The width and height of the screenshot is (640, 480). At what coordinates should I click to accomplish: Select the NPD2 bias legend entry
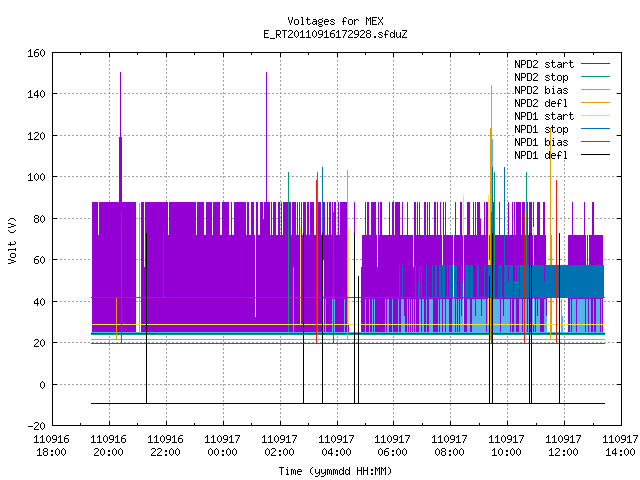tap(541, 90)
